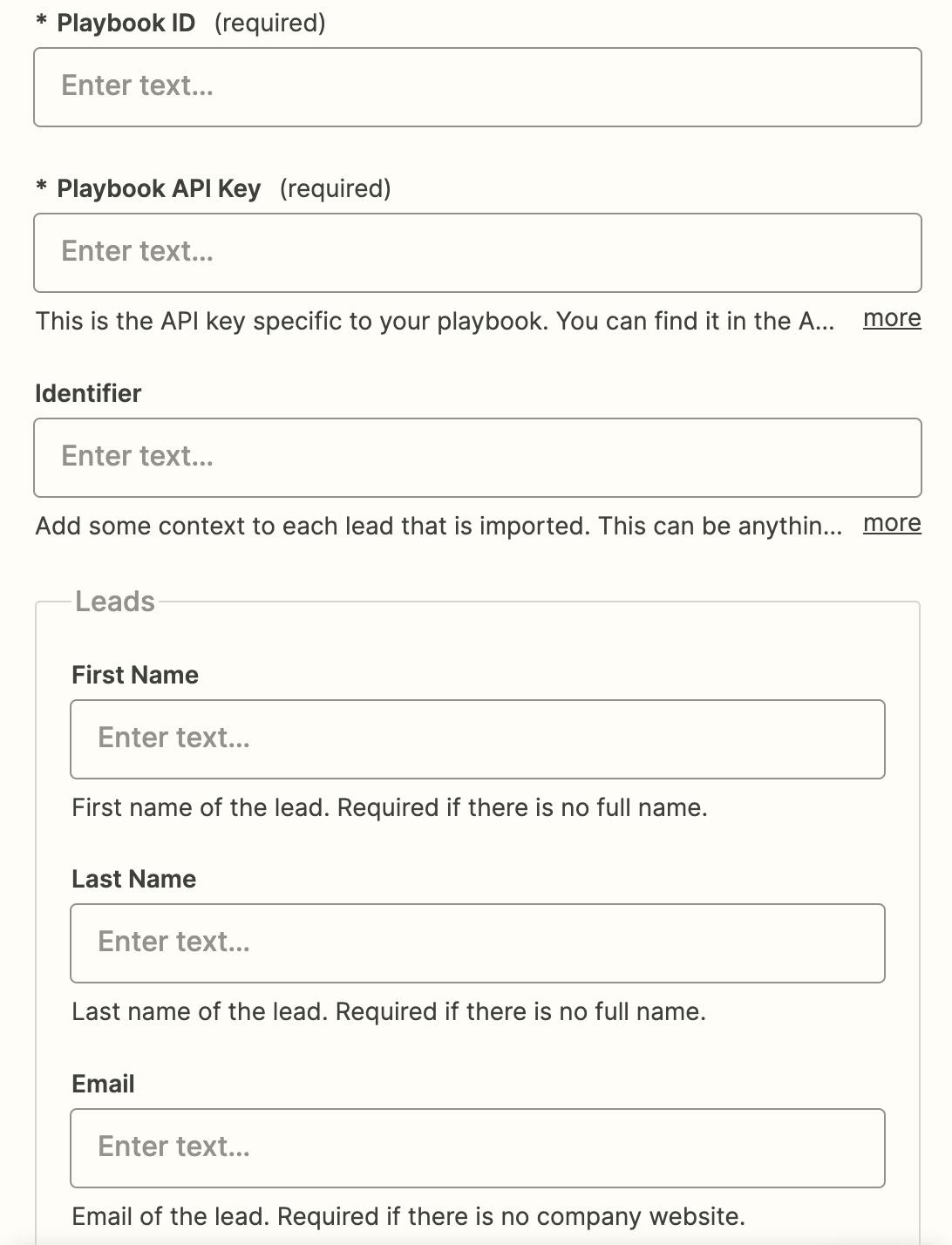Click the Playbook API Key label
Image resolution: width=952 pixels, height=1245 pixels.
[x=158, y=189]
